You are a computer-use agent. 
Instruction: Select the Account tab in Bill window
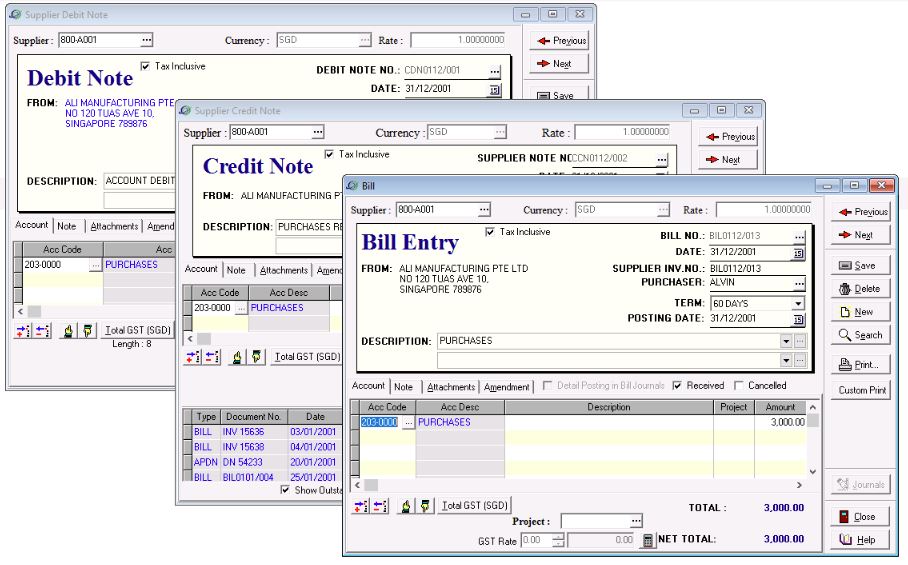[x=368, y=386]
